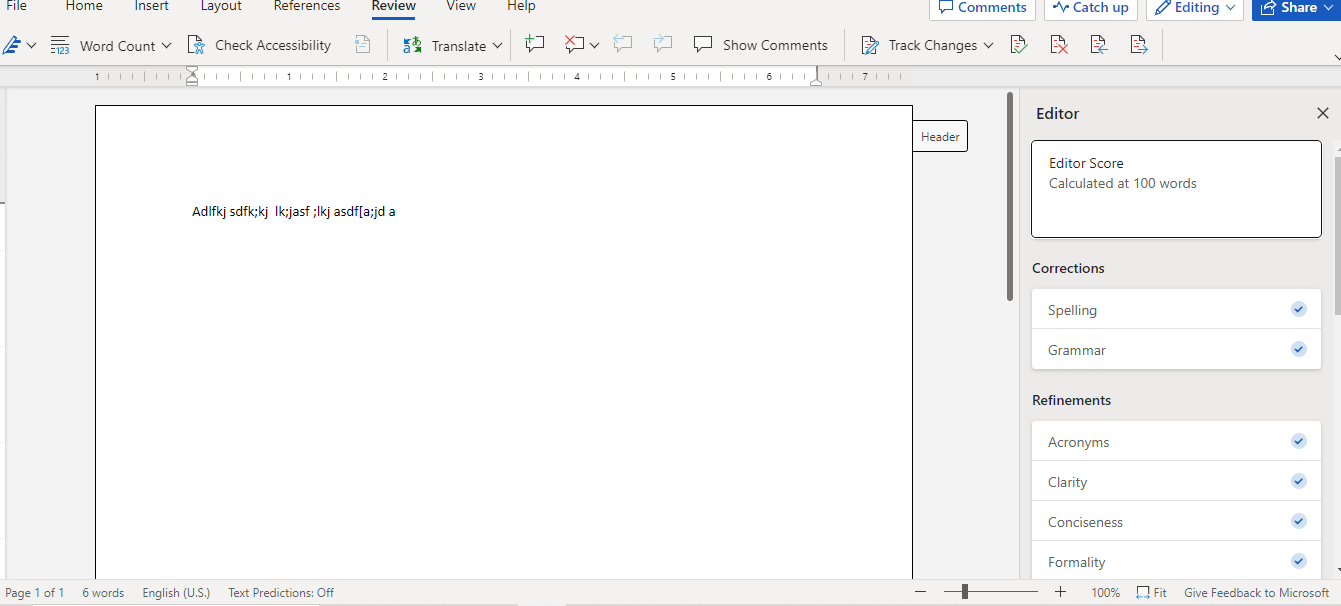
Task: Switch to the Home ribbon tab
Action: [x=84, y=7]
